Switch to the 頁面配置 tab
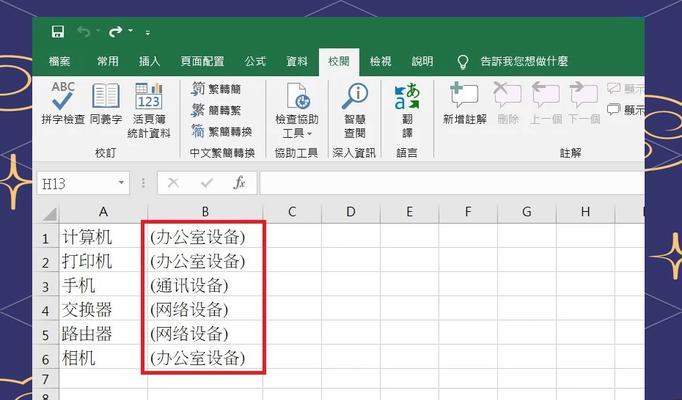The width and height of the screenshot is (682, 400). (202, 61)
